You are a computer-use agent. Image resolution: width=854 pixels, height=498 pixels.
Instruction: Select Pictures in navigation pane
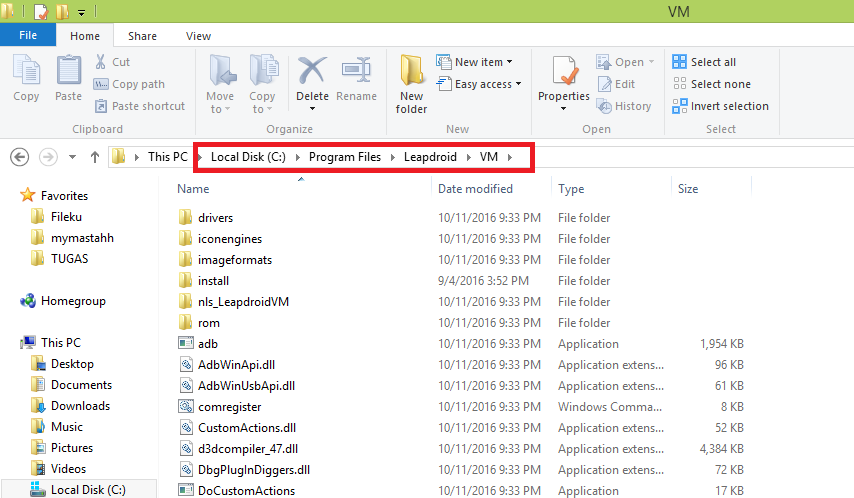pos(72,448)
